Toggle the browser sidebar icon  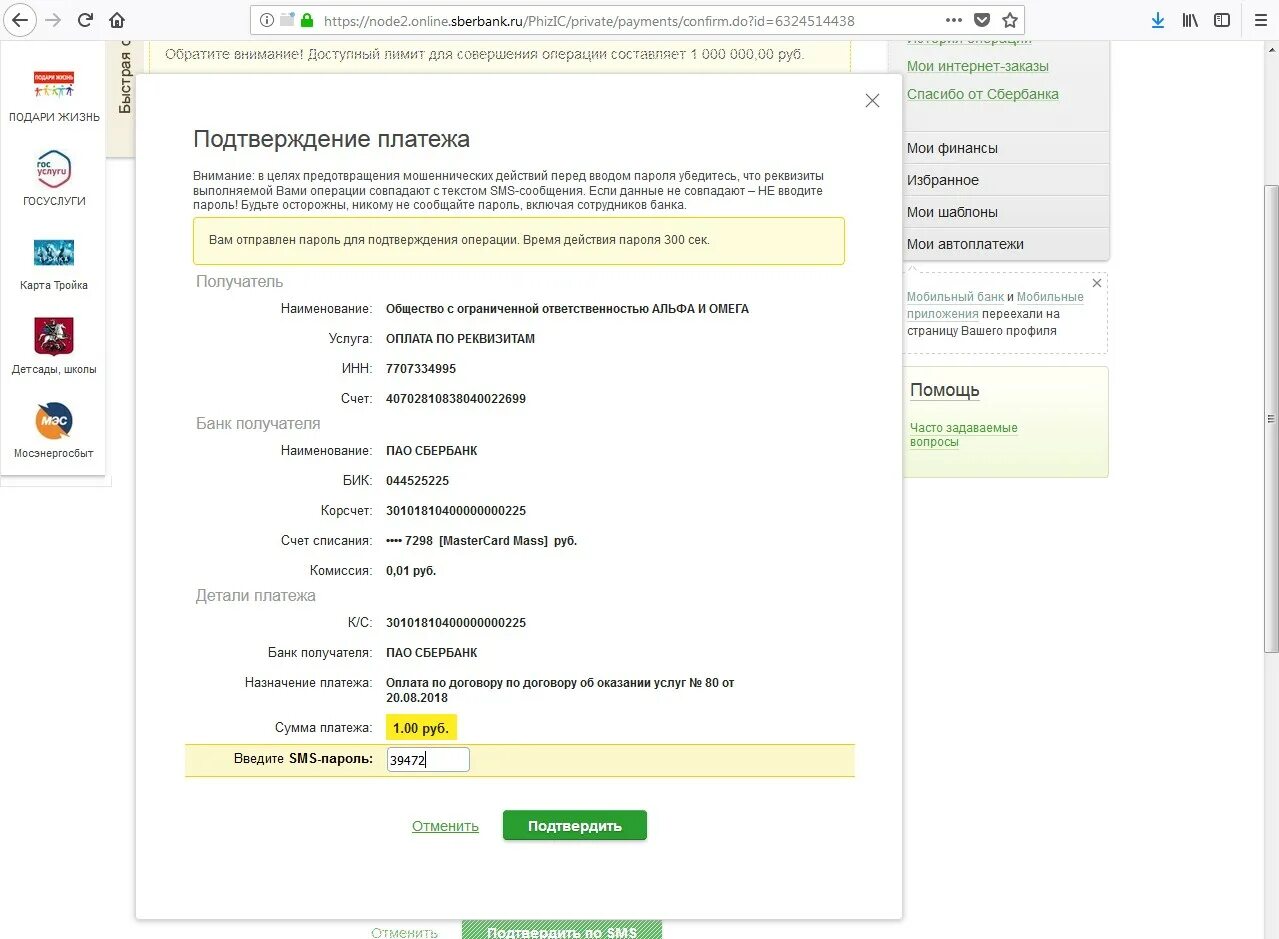(1222, 20)
